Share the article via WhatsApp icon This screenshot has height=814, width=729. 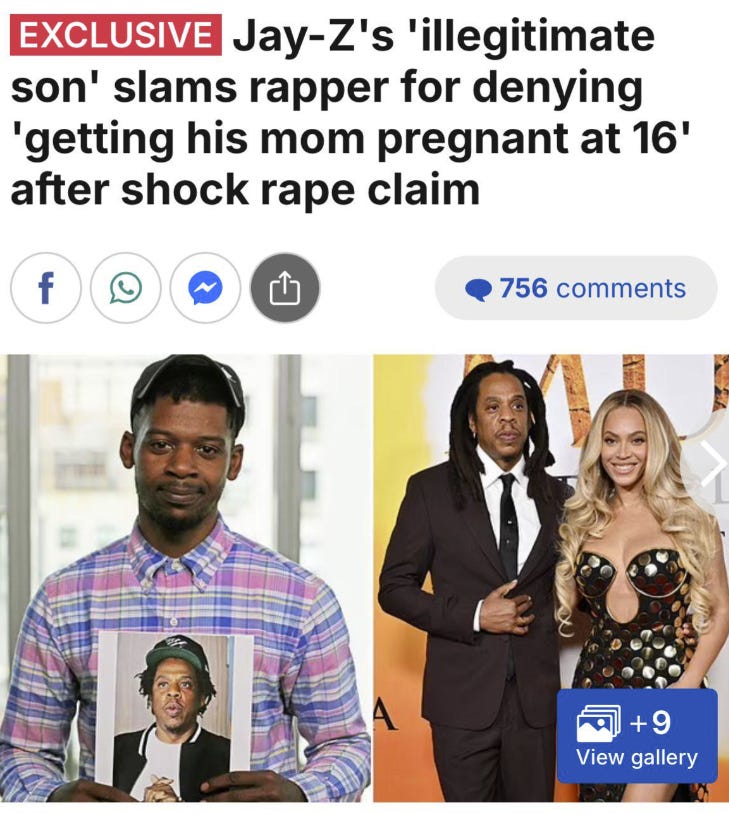[x=125, y=288]
